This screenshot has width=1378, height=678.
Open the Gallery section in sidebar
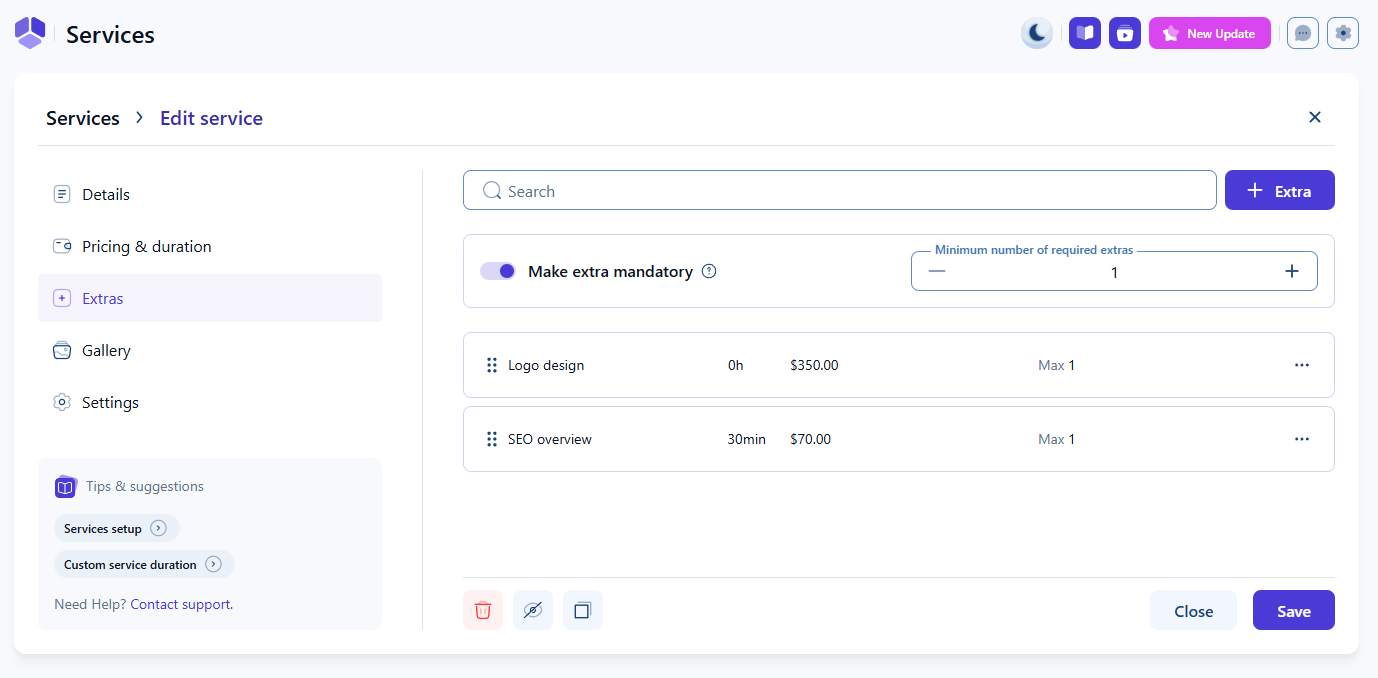106,350
